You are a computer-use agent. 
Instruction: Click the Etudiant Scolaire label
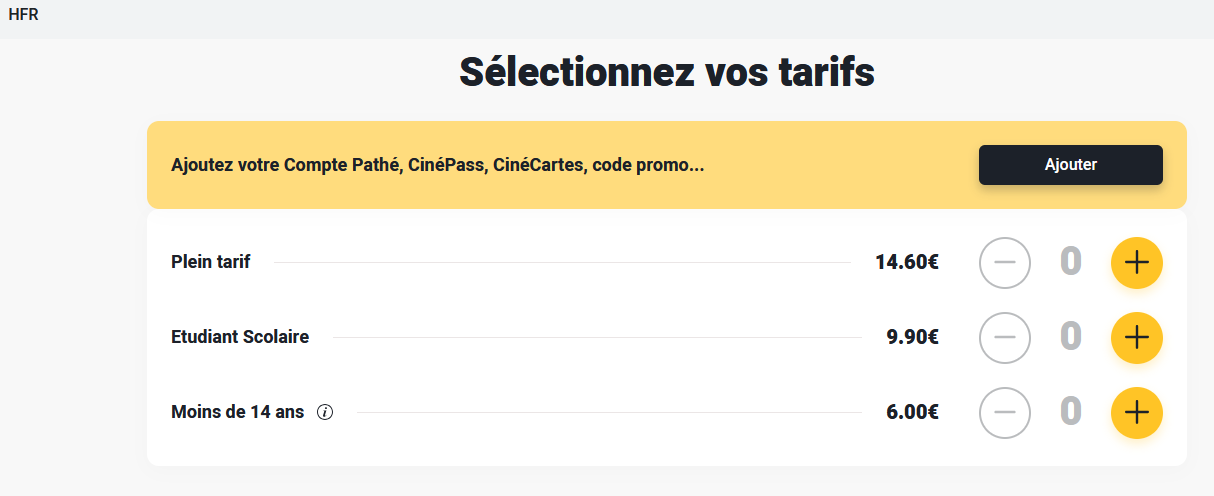[240, 337]
